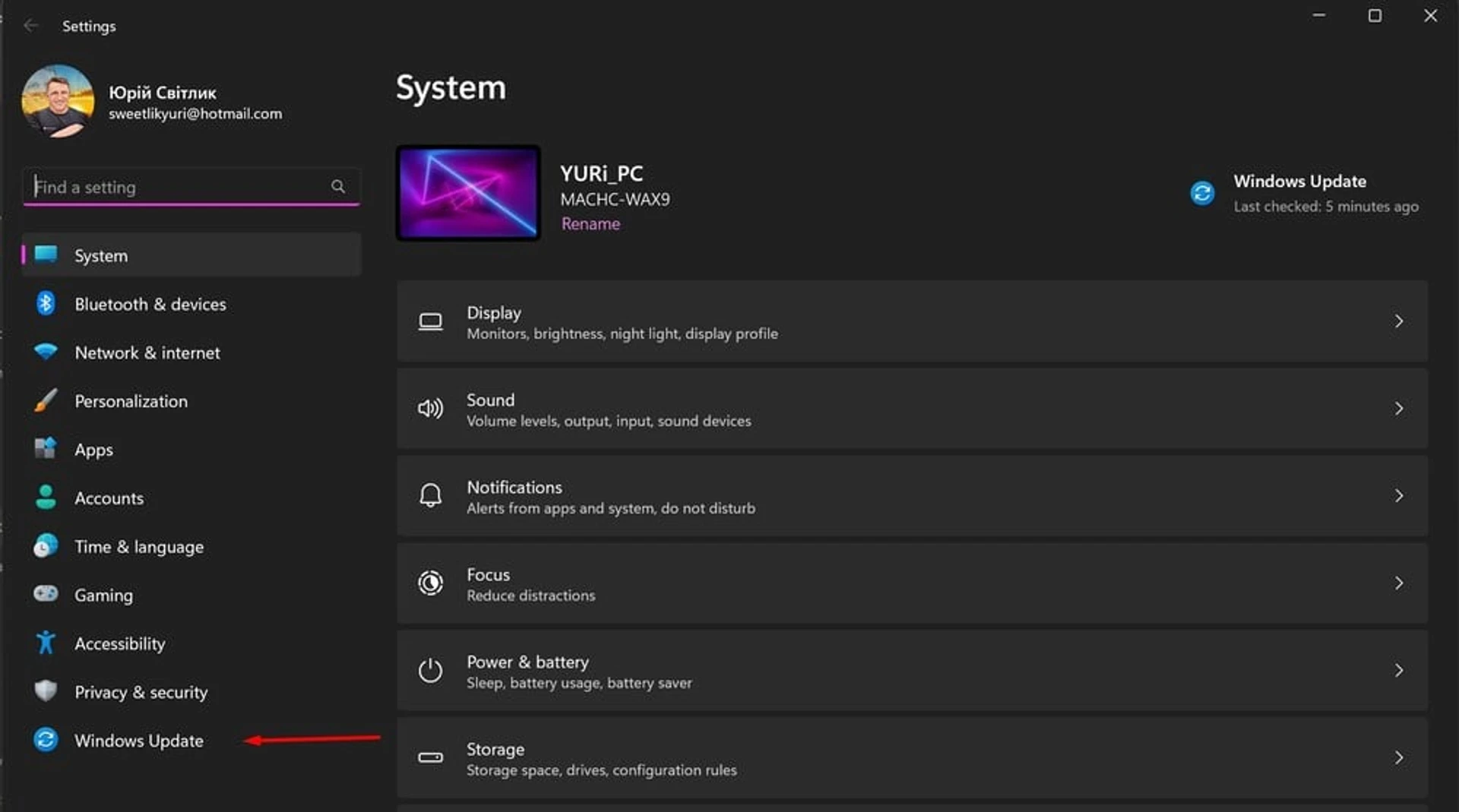Click the Accessibility figure icon
Screen dimensions: 1459x812
(46, 643)
